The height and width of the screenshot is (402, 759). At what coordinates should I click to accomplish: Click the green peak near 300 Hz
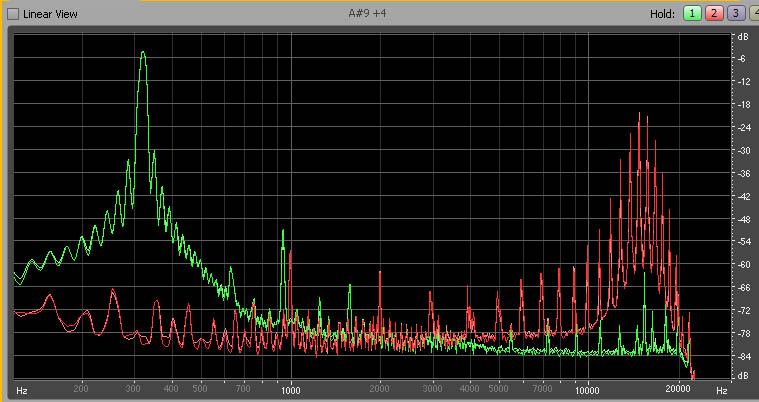(x=143, y=55)
